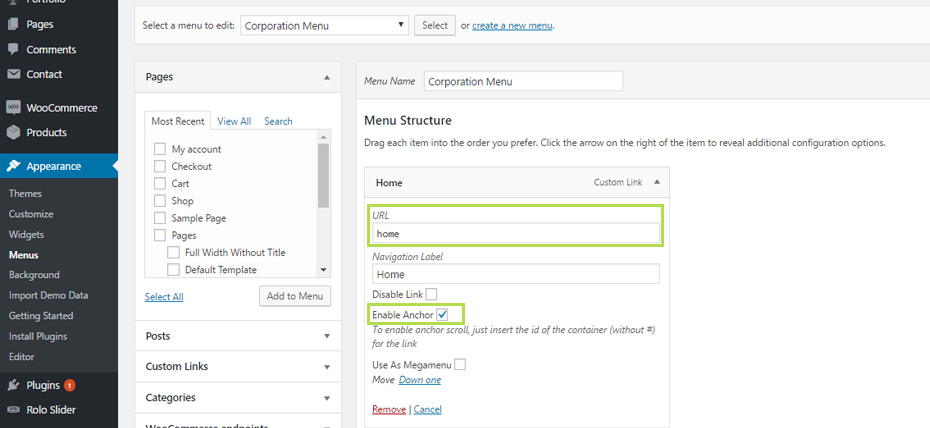This screenshot has height=428, width=930.
Task: Open the Select a menu to edit dropdown
Action: coord(324,25)
